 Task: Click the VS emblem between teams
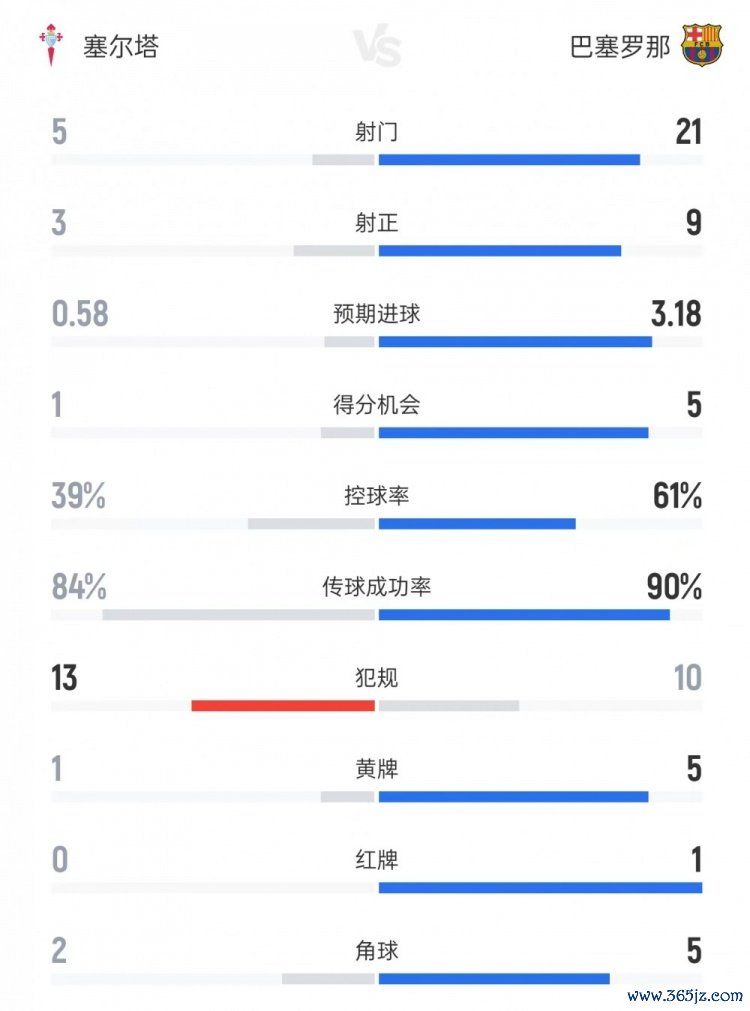coord(377,47)
